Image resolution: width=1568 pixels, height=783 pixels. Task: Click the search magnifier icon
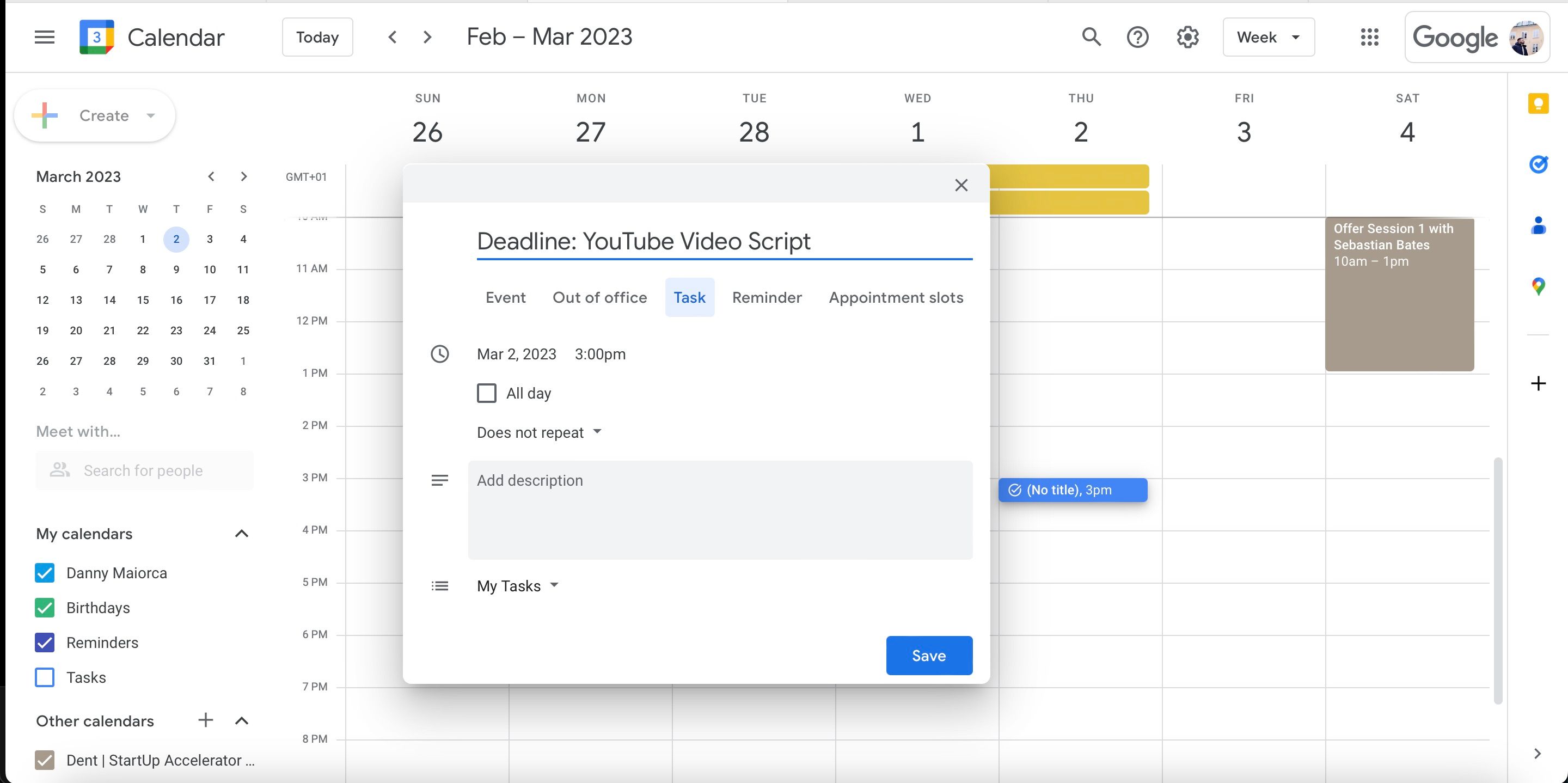click(1091, 37)
